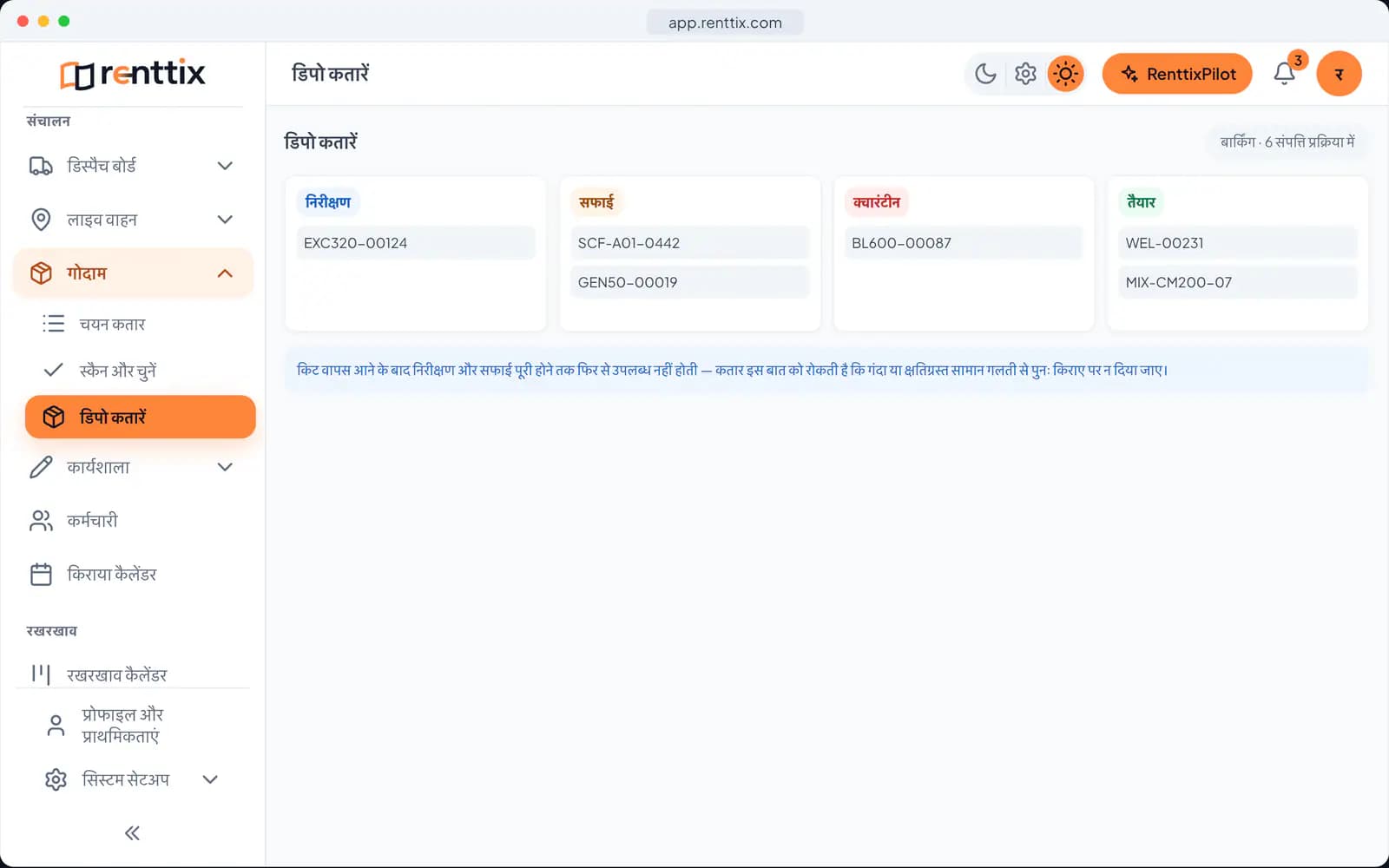Click the प्रोफाइल और प्राथमिकताएं person icon
Image resolution: width=1389 pixels, height=868 pixels.
pyautogui.click(x=56, y=726)
